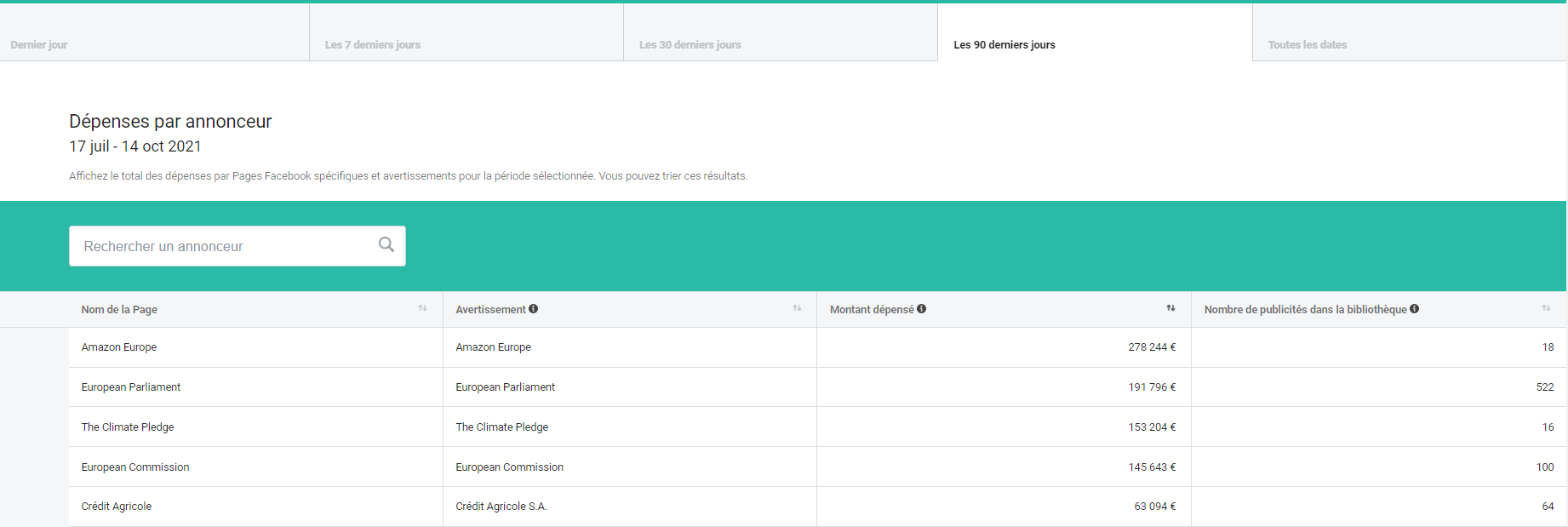Open the Amazon Europe page name
Viewport: 1568px width, 527px height.
(x=119, y=347)
